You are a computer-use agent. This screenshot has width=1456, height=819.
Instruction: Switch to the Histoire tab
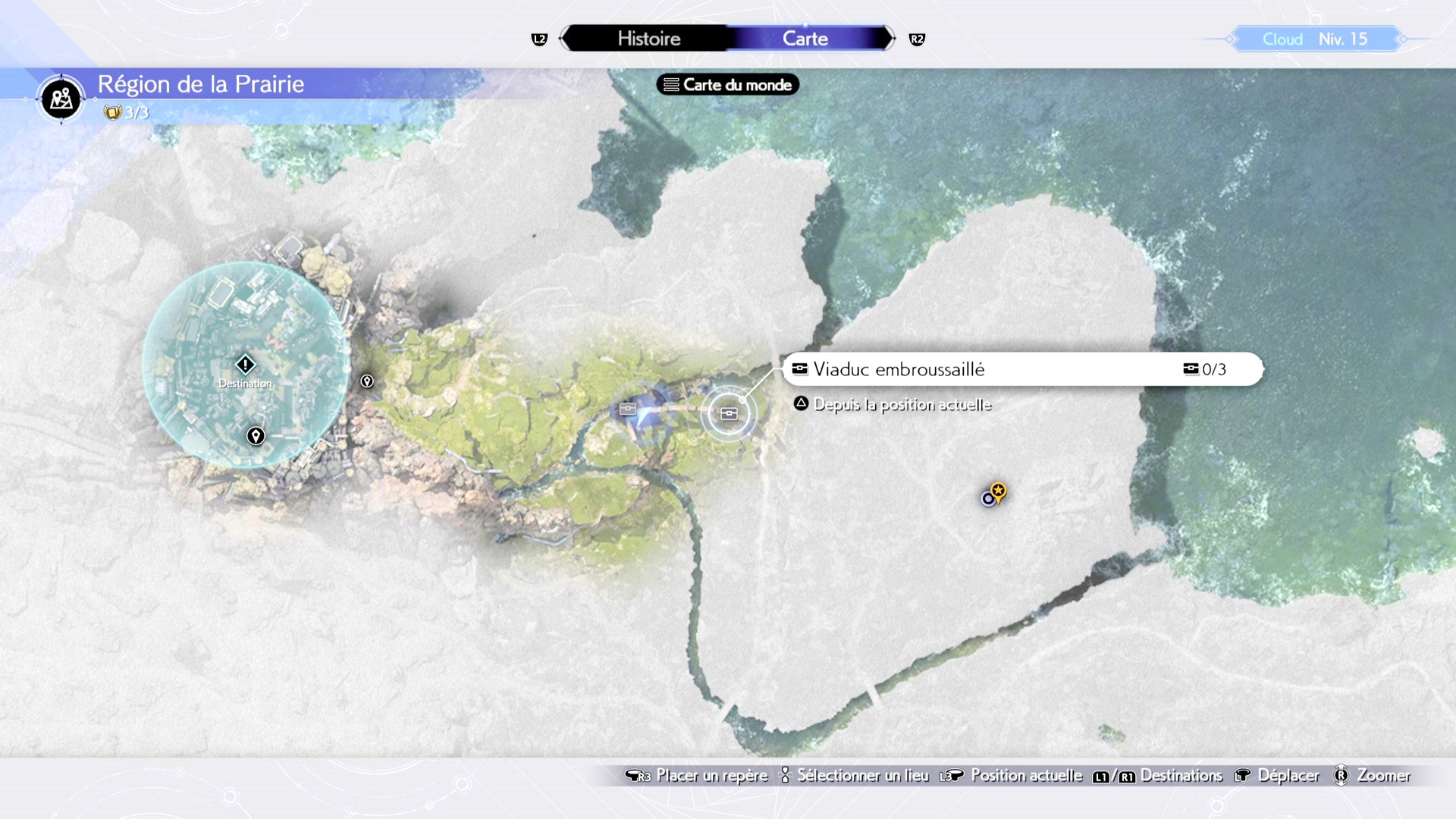tap(648, 39)
